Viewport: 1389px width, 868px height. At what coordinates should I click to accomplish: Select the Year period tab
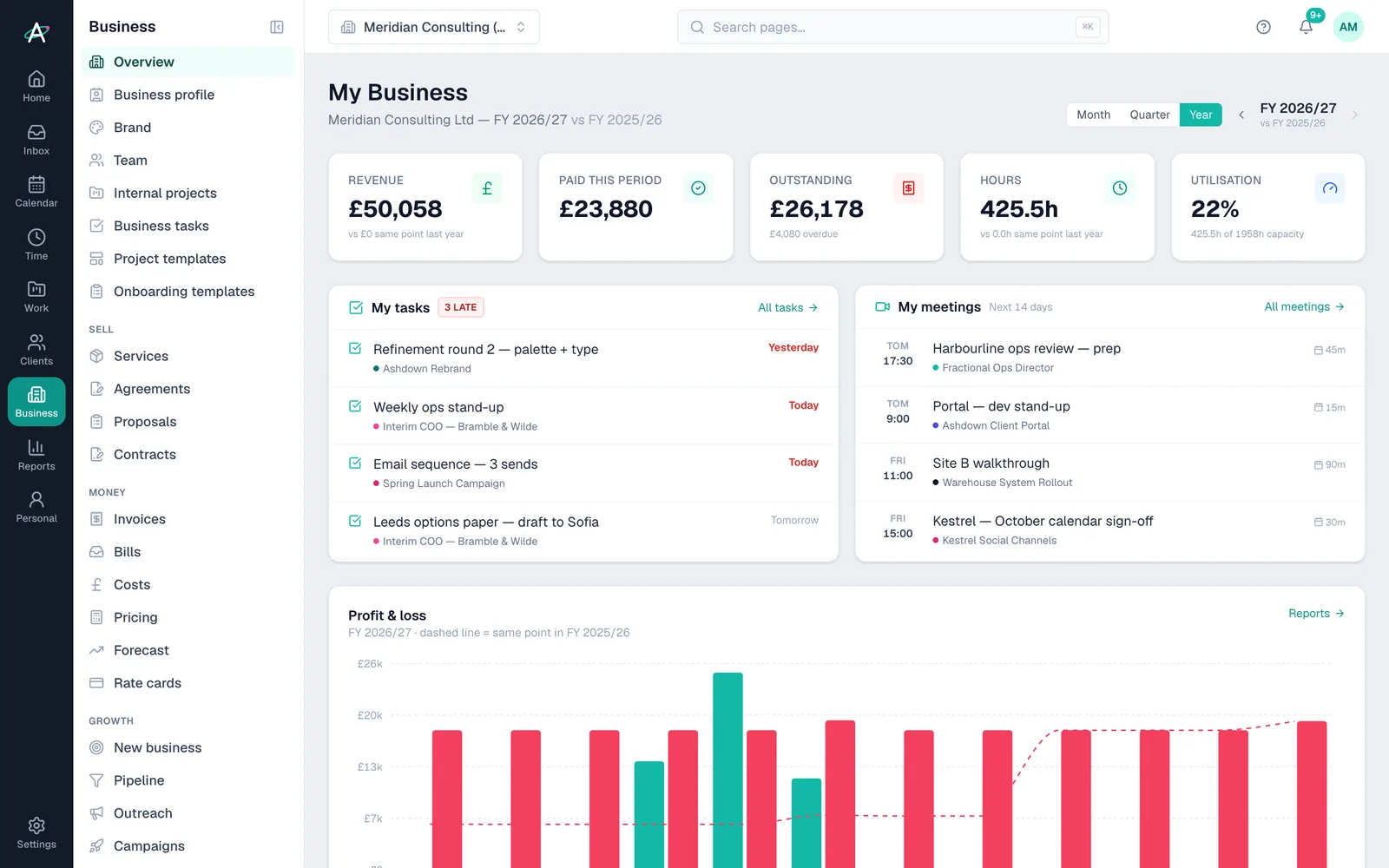coord(1201,115)
